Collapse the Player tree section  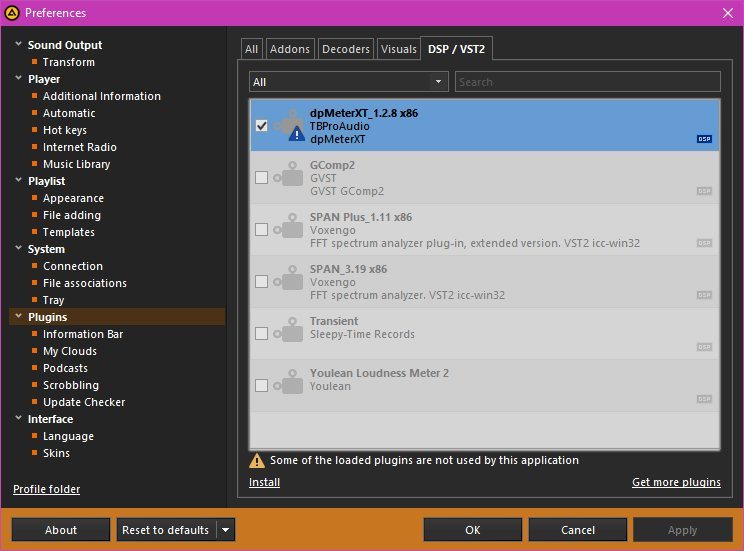point(19,78)
